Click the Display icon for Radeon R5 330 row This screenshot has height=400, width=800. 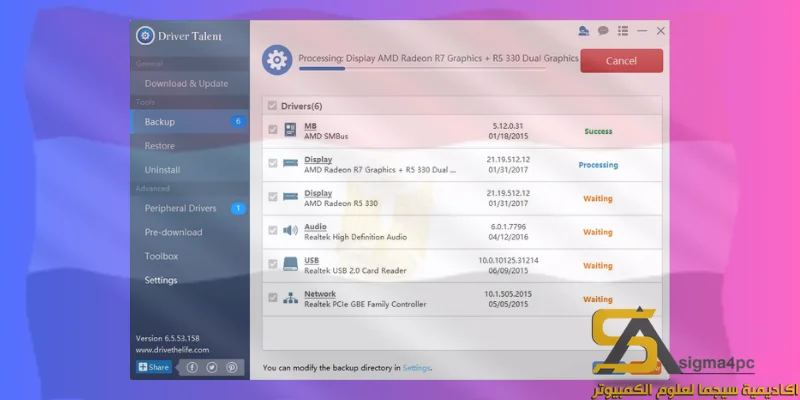(x=290, y=197)
